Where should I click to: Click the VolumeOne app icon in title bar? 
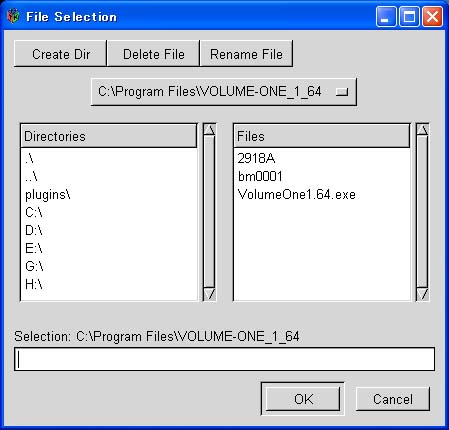click(13, 16)
